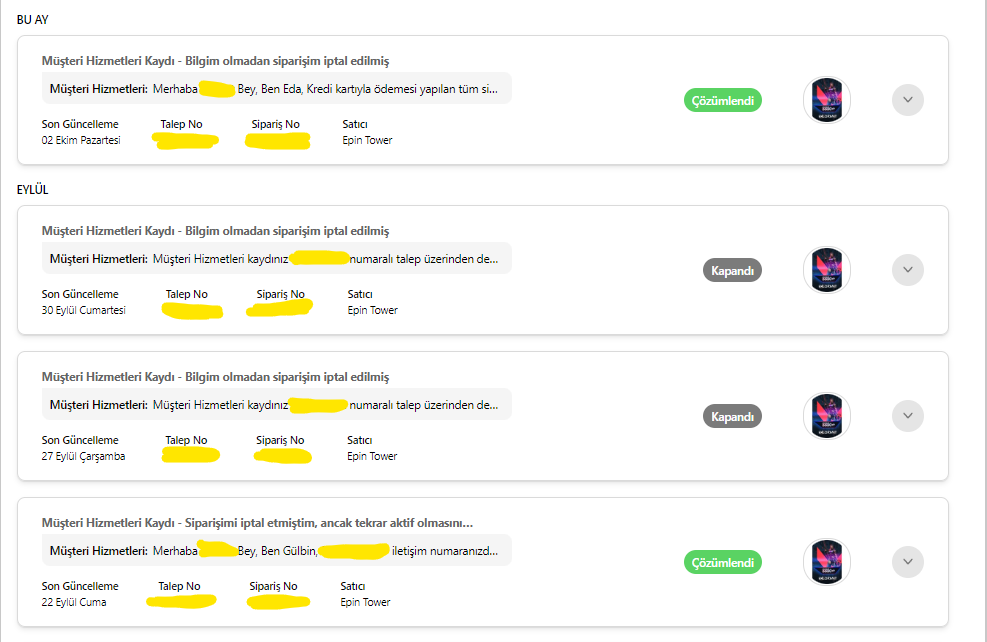Open "Siparişimi iptal etmiştim" record title
The width and height of the screenshot is (987, 642).
pos(256,523)
